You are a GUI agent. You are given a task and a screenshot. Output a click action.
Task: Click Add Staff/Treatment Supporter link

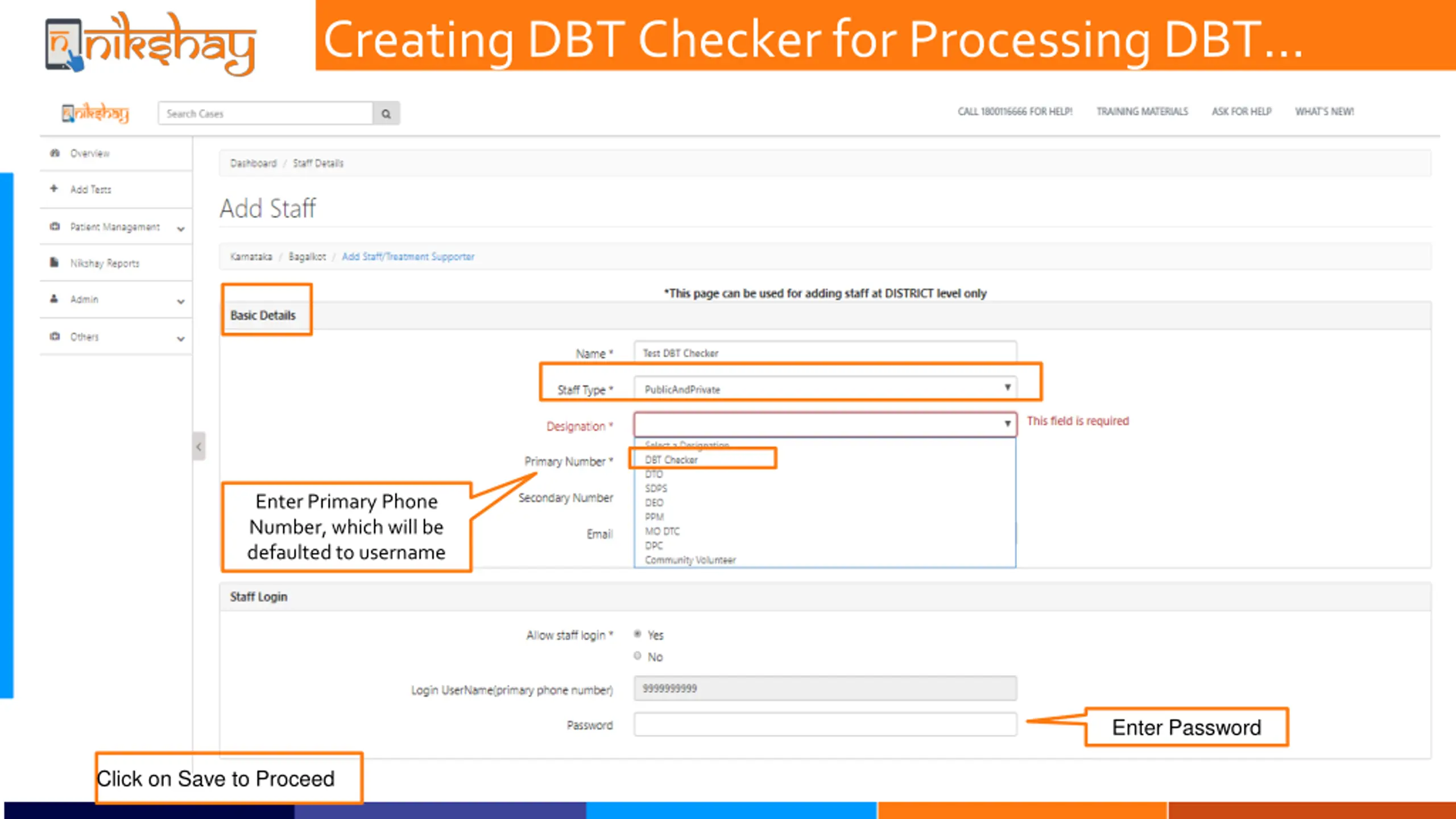click(x=408, y=257)
